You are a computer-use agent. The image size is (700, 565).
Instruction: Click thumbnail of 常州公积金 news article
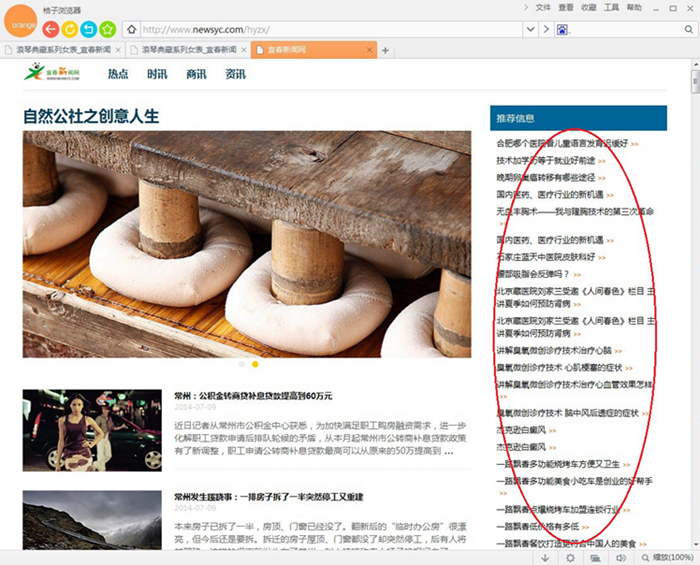[92, 430]
